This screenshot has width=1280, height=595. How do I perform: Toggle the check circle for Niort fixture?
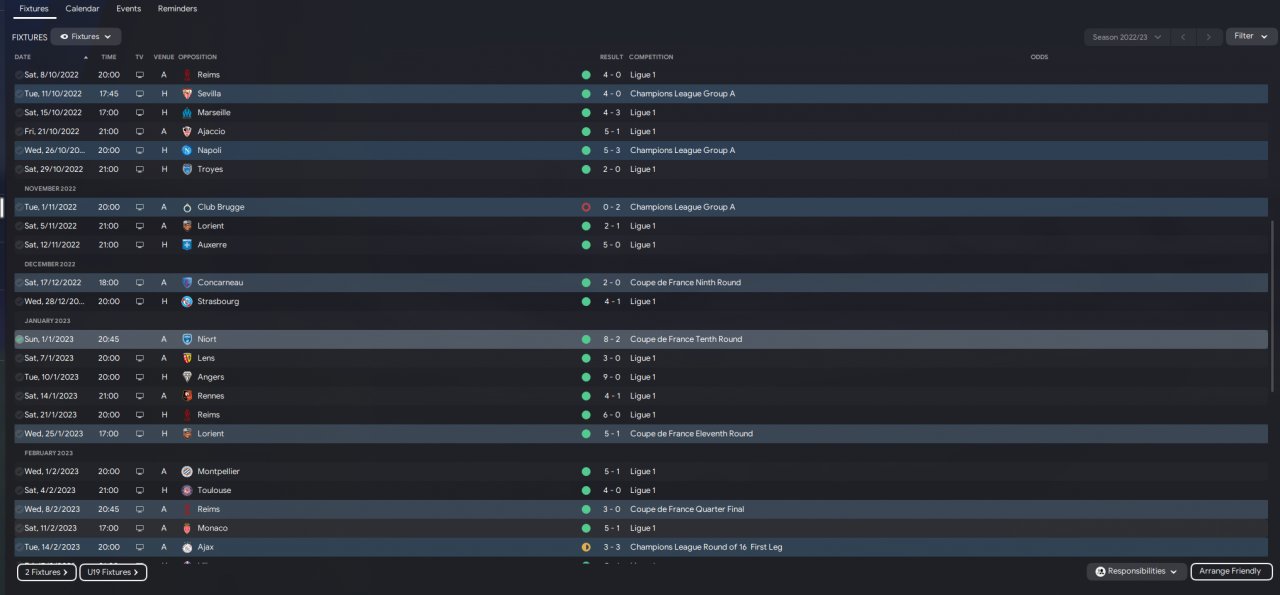point(19,339)
